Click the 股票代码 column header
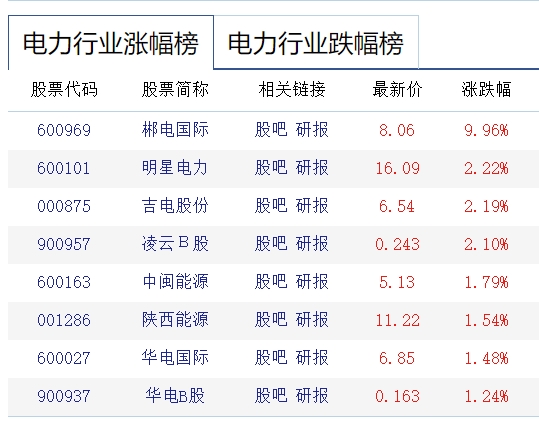The image size is (539, 425). tap(64, 89)
